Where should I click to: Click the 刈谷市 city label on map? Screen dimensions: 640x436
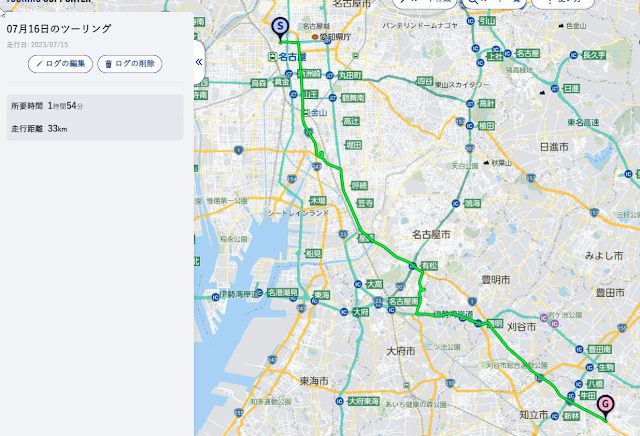click(521, 327)
